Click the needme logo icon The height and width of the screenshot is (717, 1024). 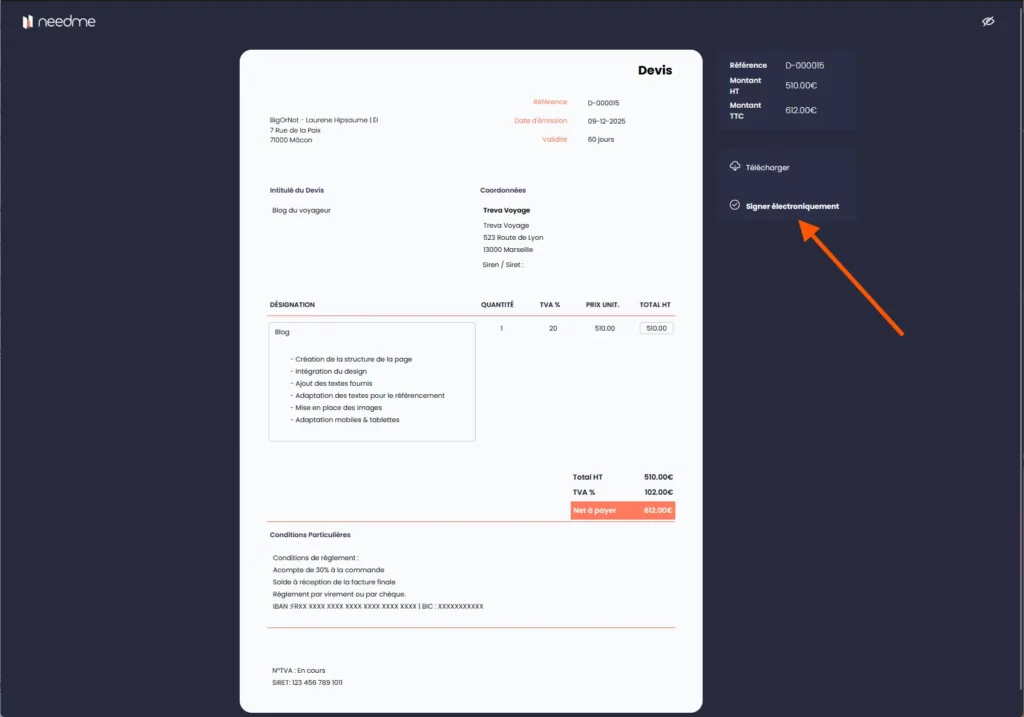point(28,21)
